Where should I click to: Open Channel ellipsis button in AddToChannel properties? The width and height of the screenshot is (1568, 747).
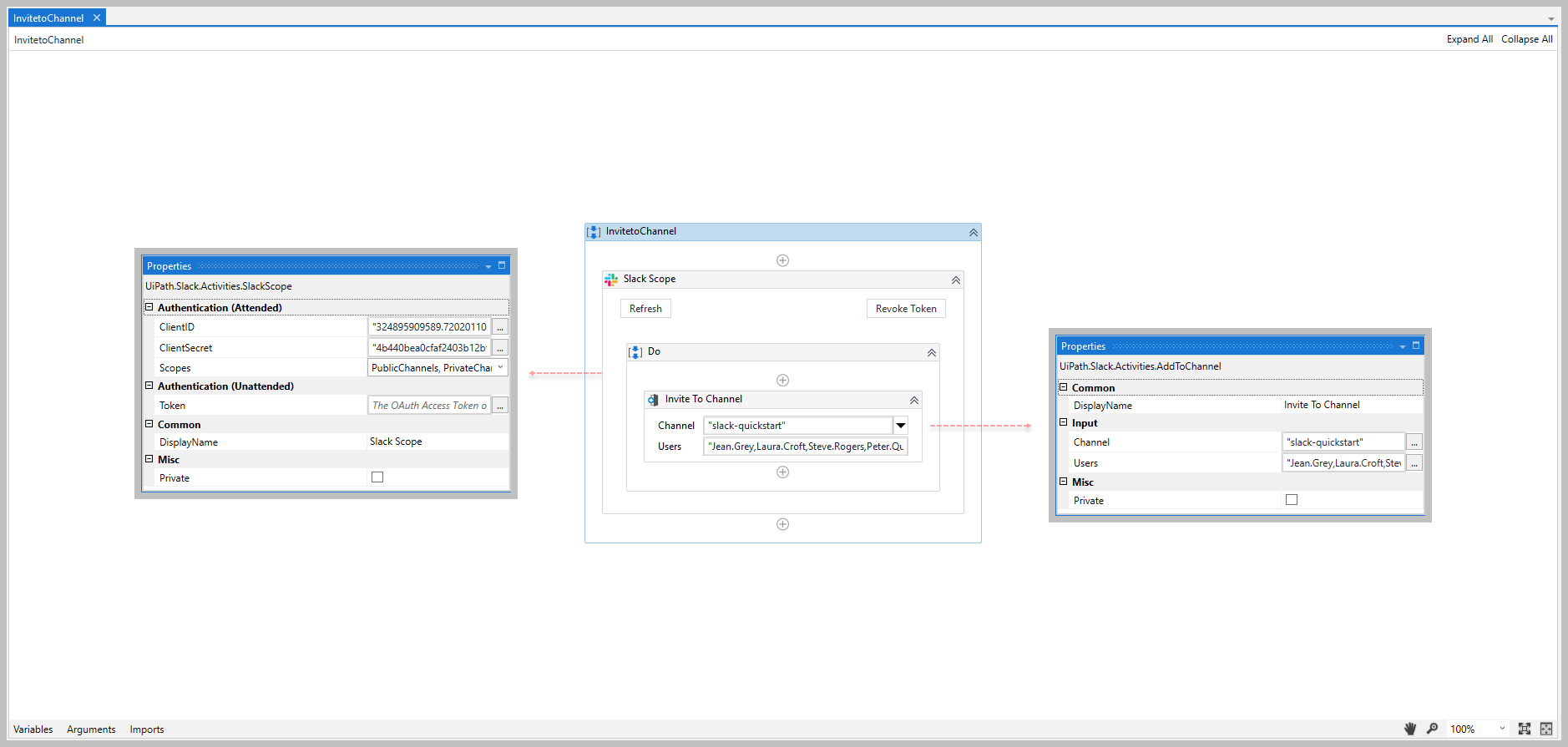1414,442
